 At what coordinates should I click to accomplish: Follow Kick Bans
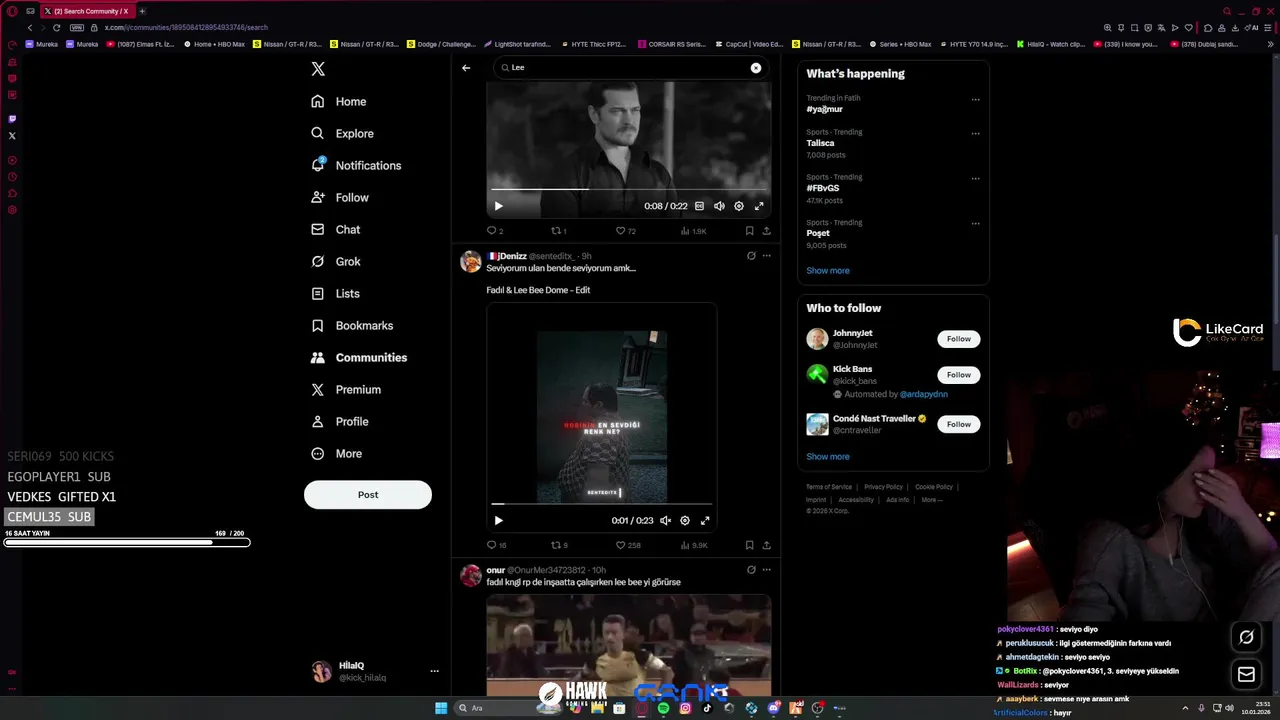959,375
